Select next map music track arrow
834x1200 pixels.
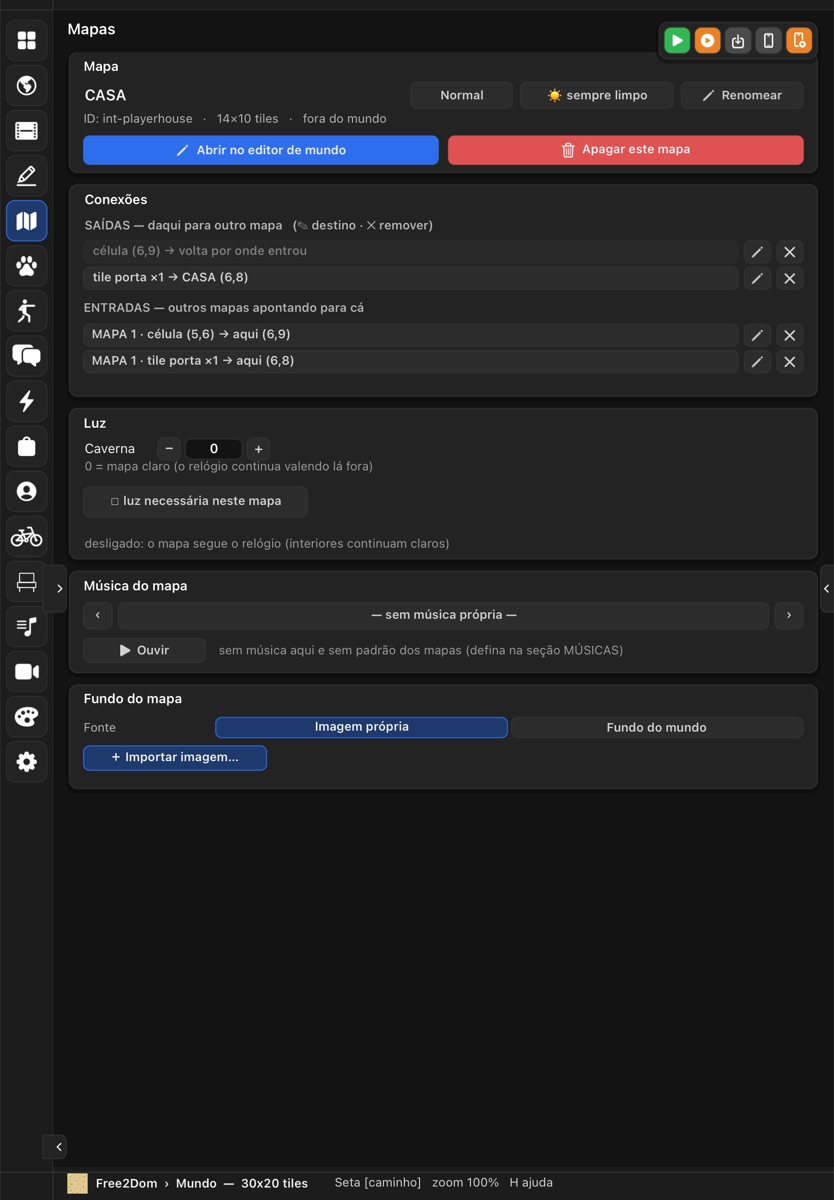(789, 615)
